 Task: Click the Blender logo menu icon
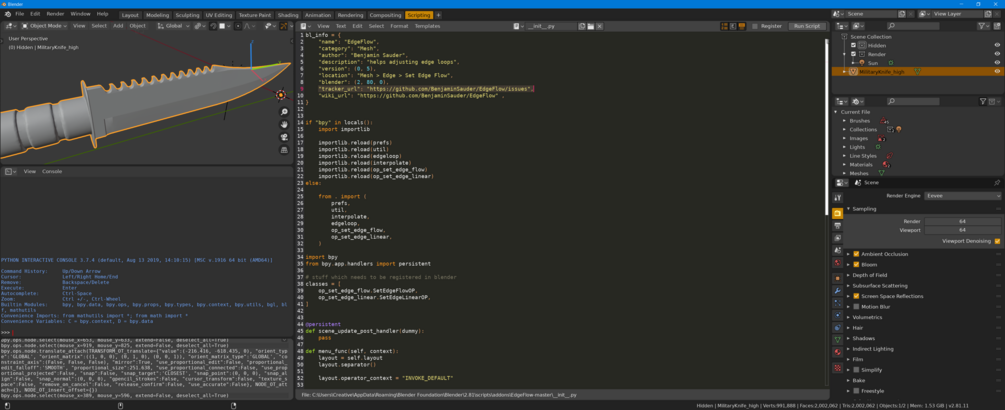[x=7, y=14]
